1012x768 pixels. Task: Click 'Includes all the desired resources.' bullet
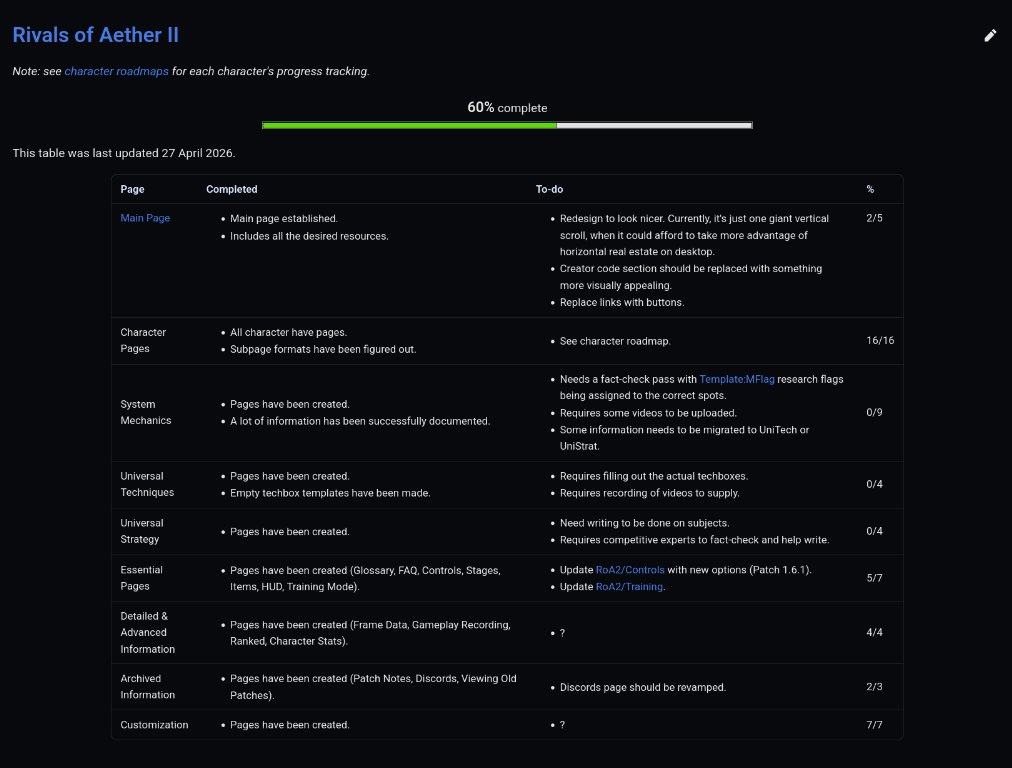point(309,236)
